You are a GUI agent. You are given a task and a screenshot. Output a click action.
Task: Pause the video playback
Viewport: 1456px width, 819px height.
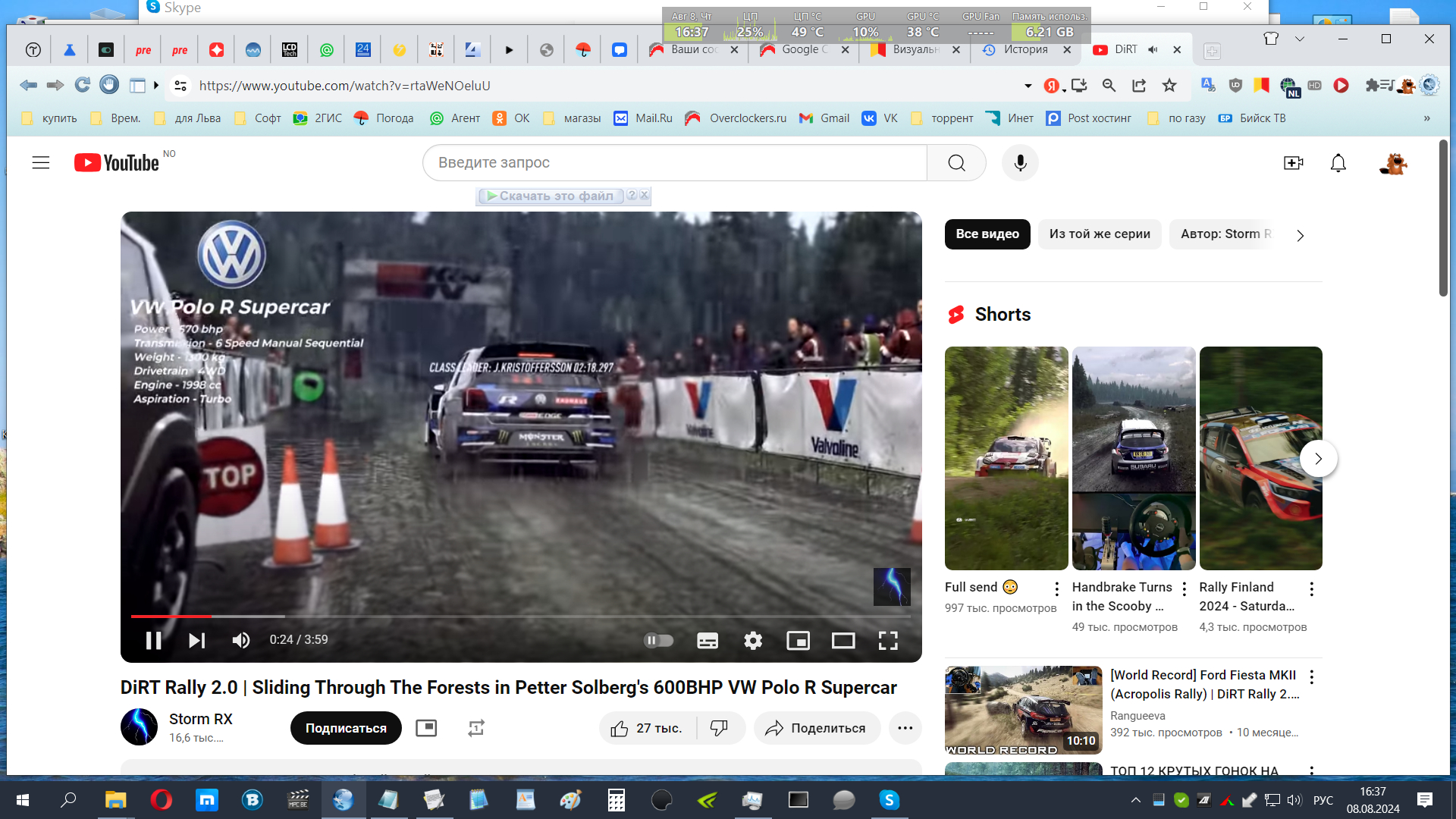pos(153,641)
